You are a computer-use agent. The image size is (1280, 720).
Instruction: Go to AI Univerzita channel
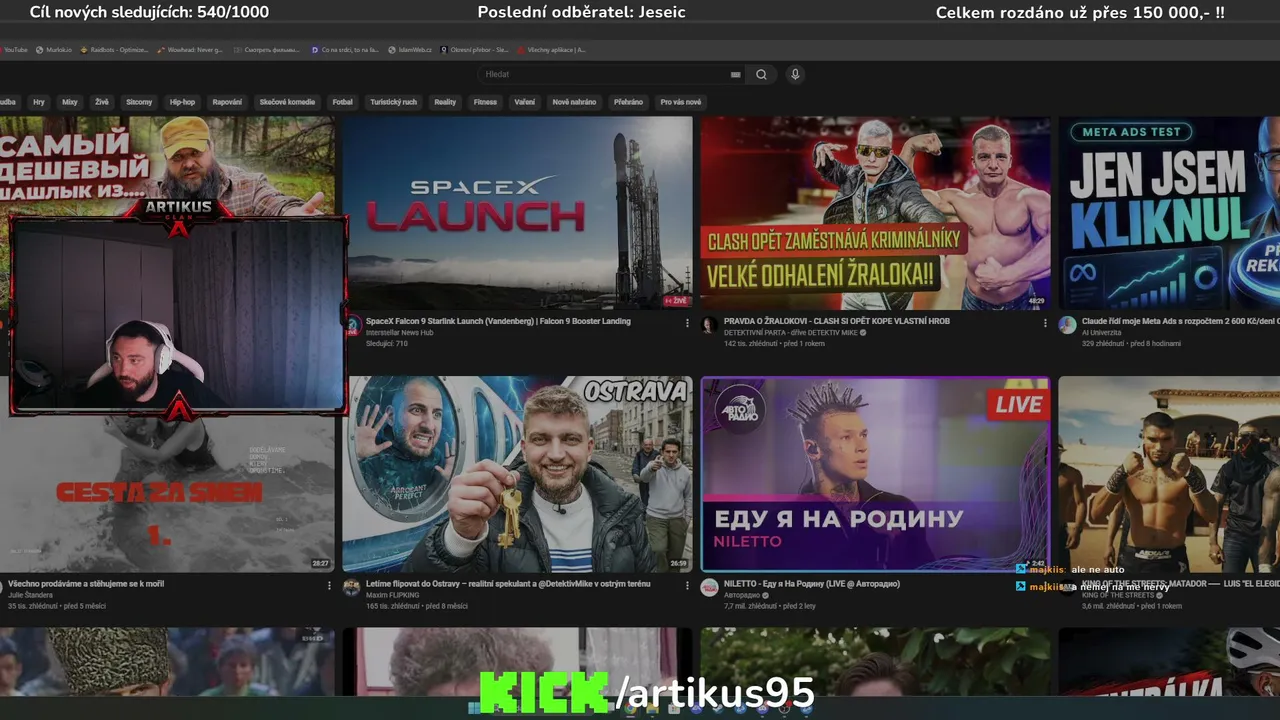(x=1101, y=332)
